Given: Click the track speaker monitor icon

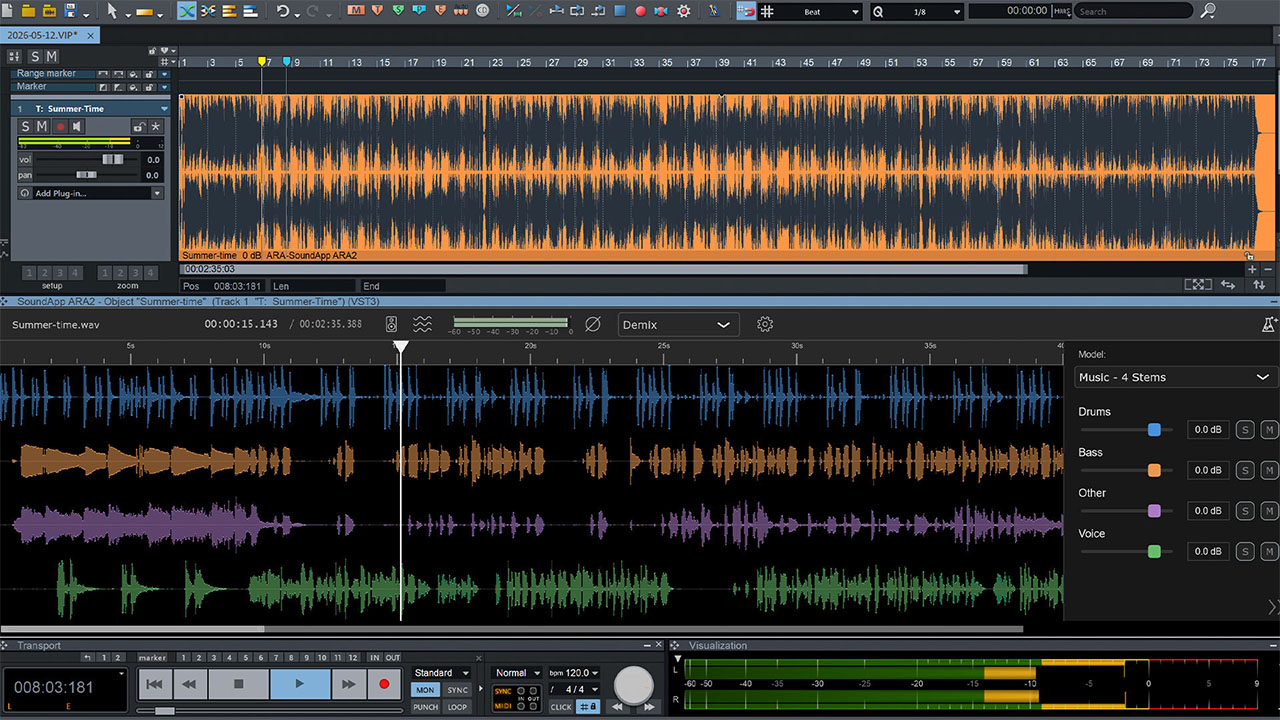Looking at the screenshot, I should point(77,126).
